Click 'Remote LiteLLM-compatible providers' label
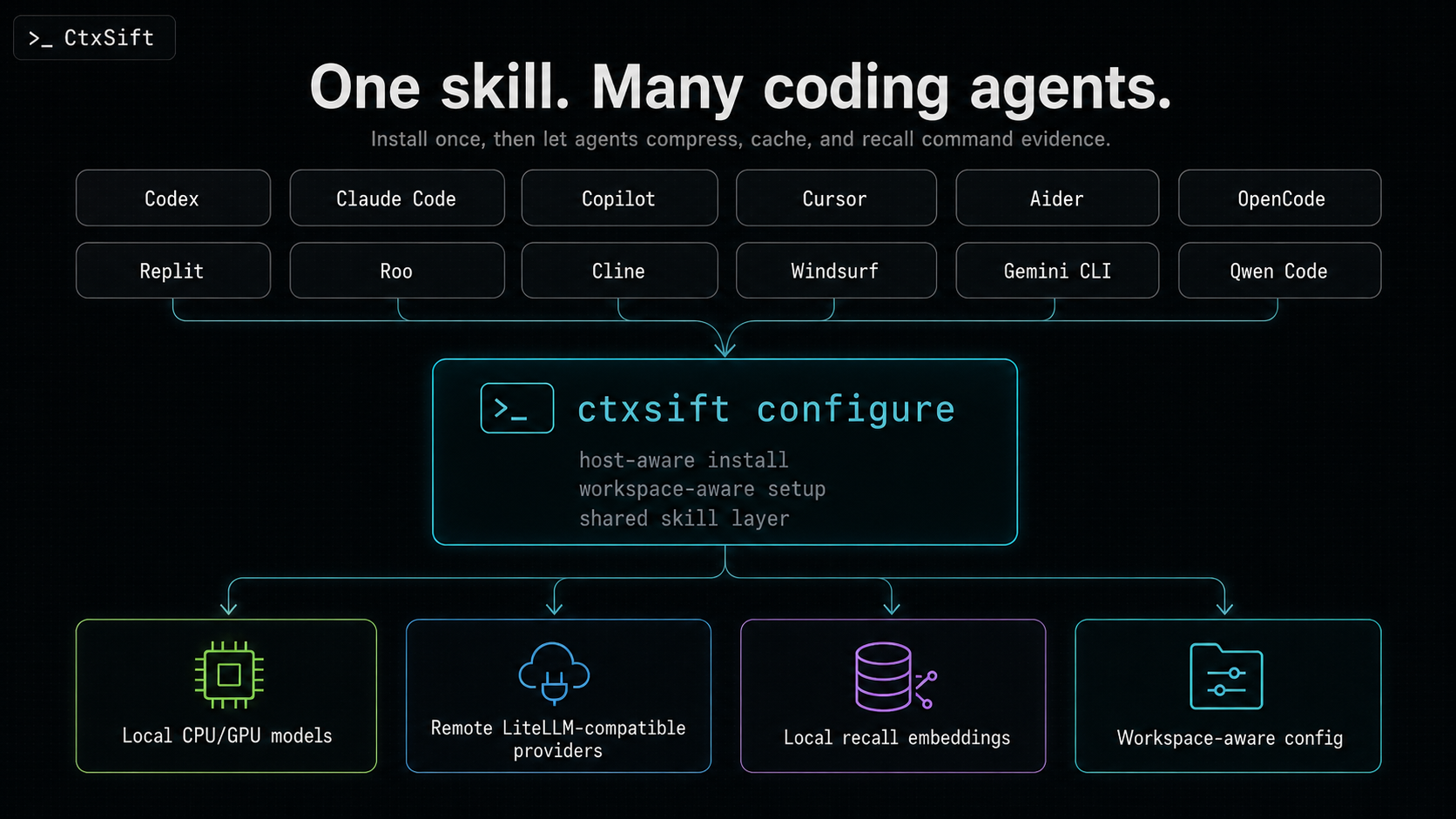Viewport: 1456px width, 819px height. click(558, 739)
